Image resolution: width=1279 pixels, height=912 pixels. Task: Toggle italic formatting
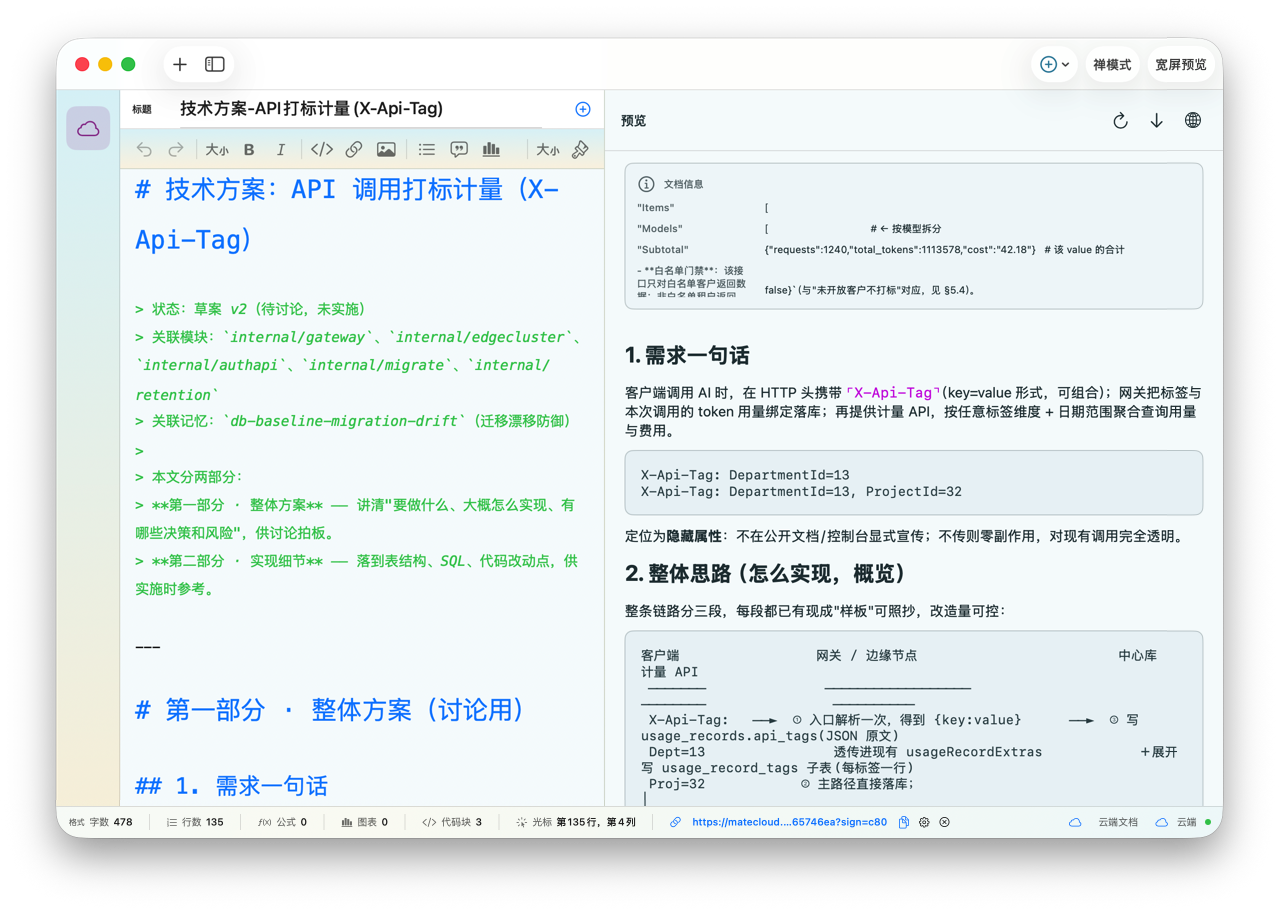pyautogui.click(x=281, y=150)
